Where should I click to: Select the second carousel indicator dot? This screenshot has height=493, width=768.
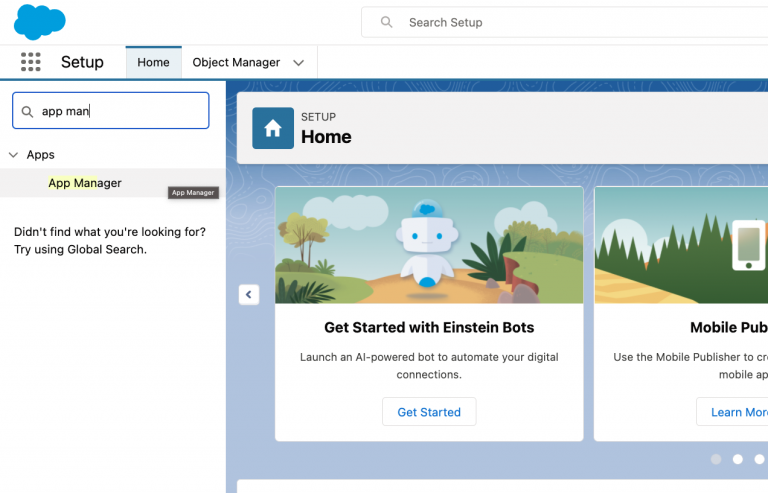point(738,459)
